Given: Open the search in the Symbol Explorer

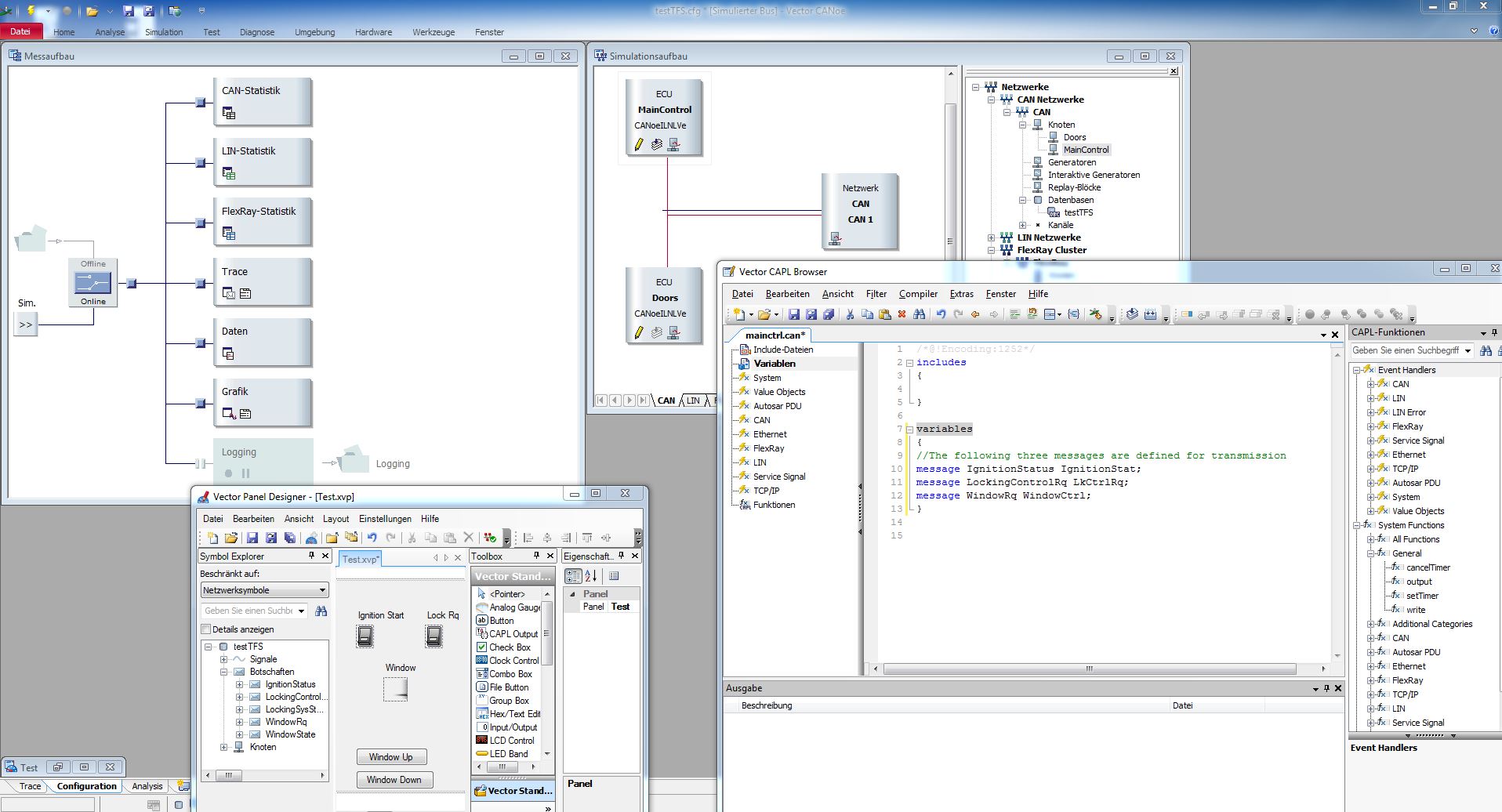Looking at the screenshot, I should click(x=321, y=611).
